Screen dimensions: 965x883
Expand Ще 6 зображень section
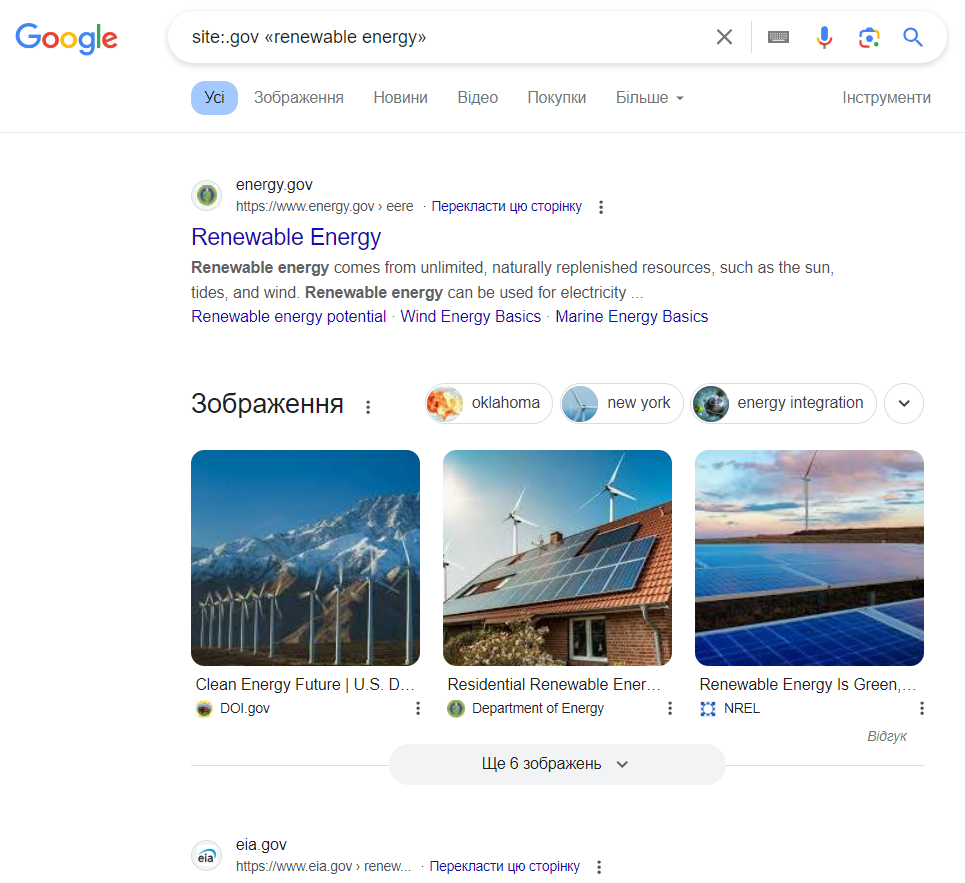click(x=557, y=764)
